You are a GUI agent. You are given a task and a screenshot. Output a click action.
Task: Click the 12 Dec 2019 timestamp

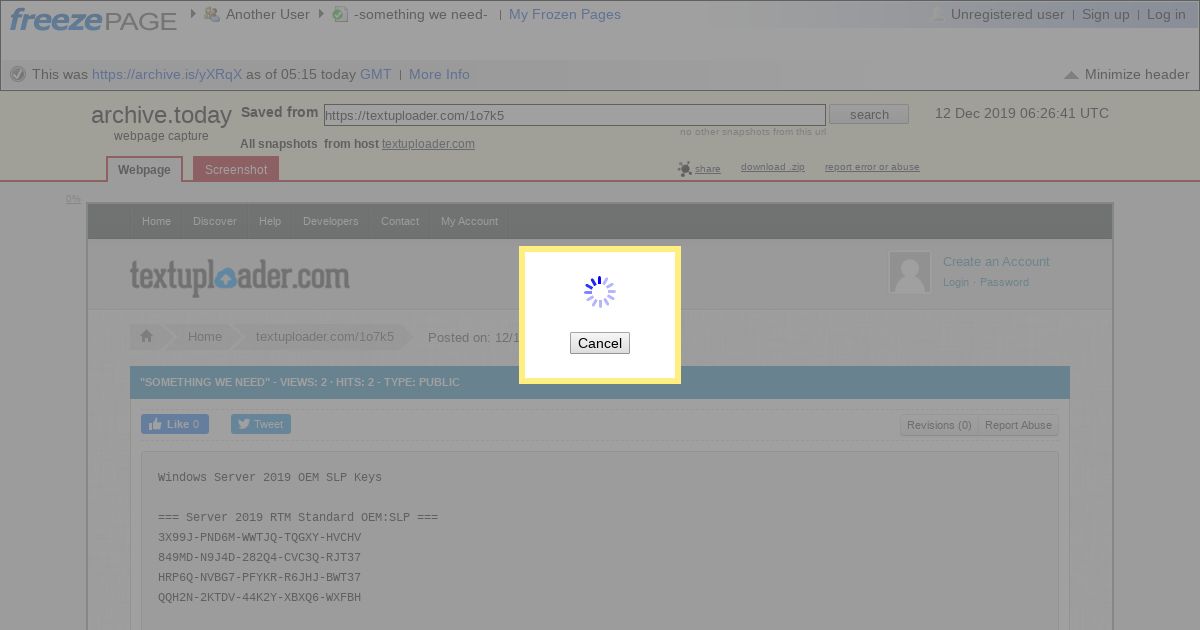1022,113
